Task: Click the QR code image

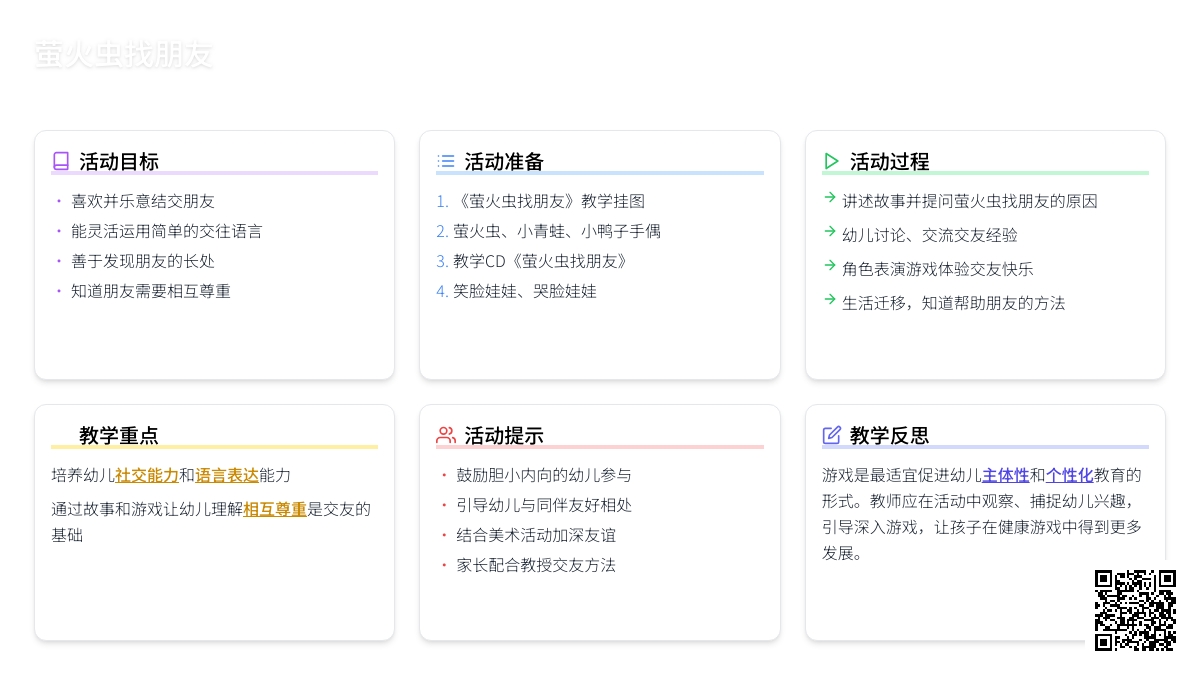Action: tap(1135, 610)
